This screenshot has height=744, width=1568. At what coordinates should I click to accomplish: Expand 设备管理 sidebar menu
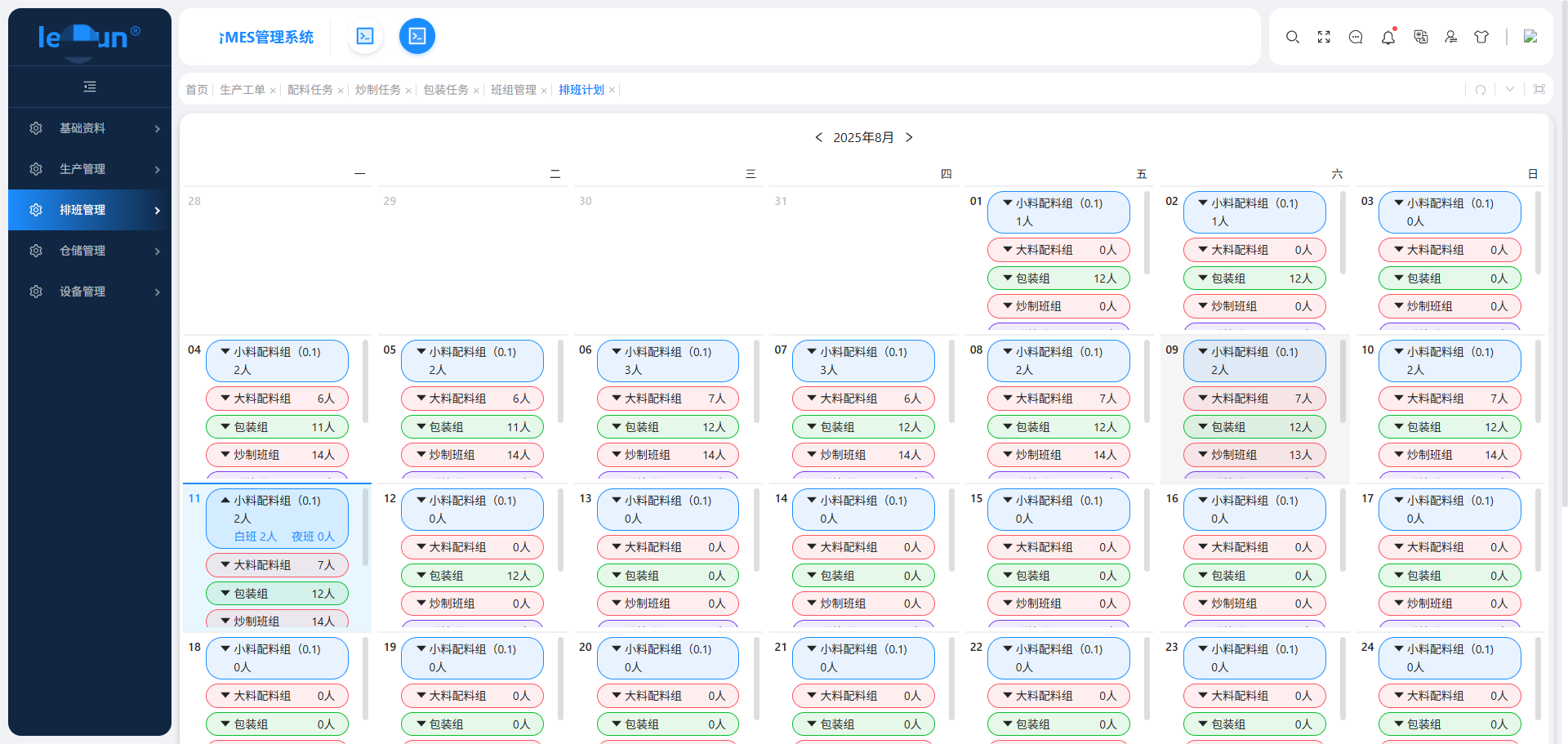click(90, 292)
